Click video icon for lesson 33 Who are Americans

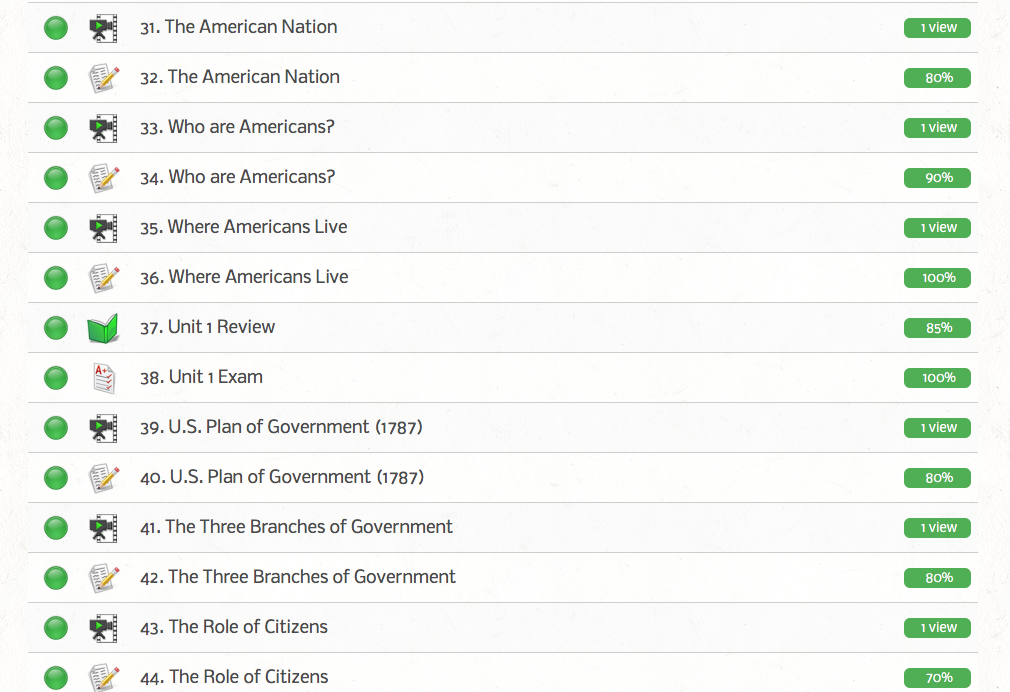point(103,128)
